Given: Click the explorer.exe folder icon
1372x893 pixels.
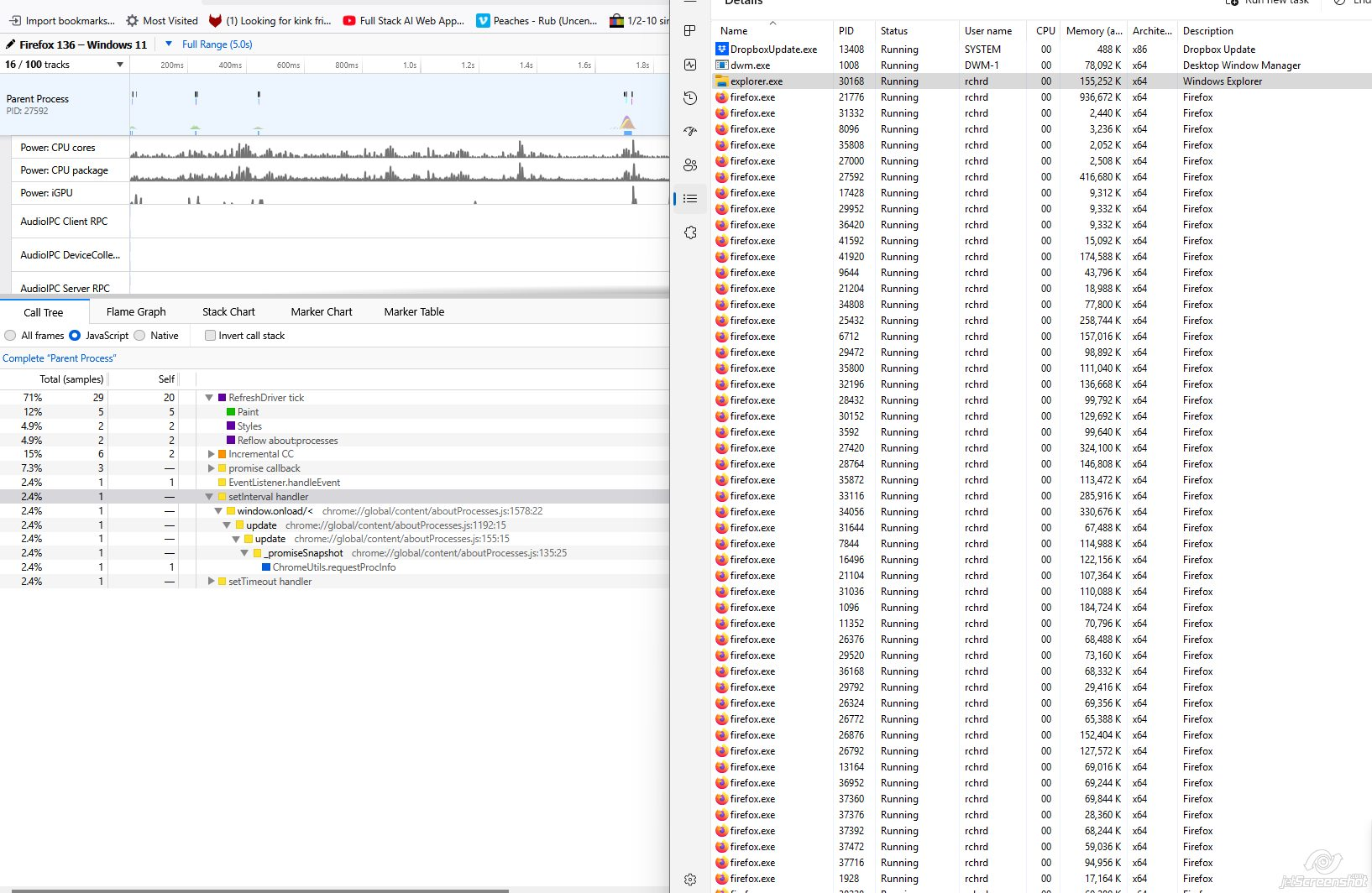Looking at the screenshot, I should tap(721, 81).
